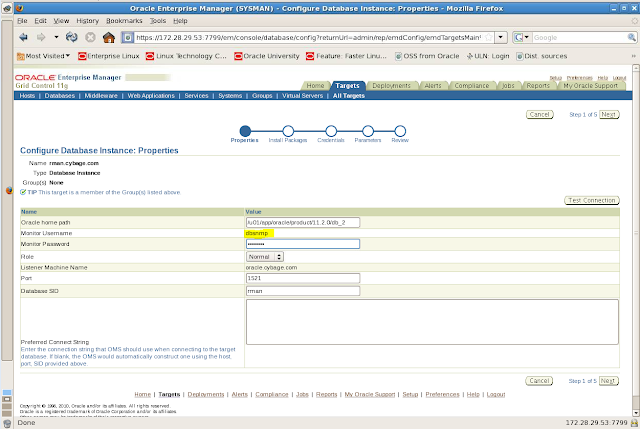Open the Dist. sources bookmark
This screenshot has width=640, height=429.
coord(542,56)
